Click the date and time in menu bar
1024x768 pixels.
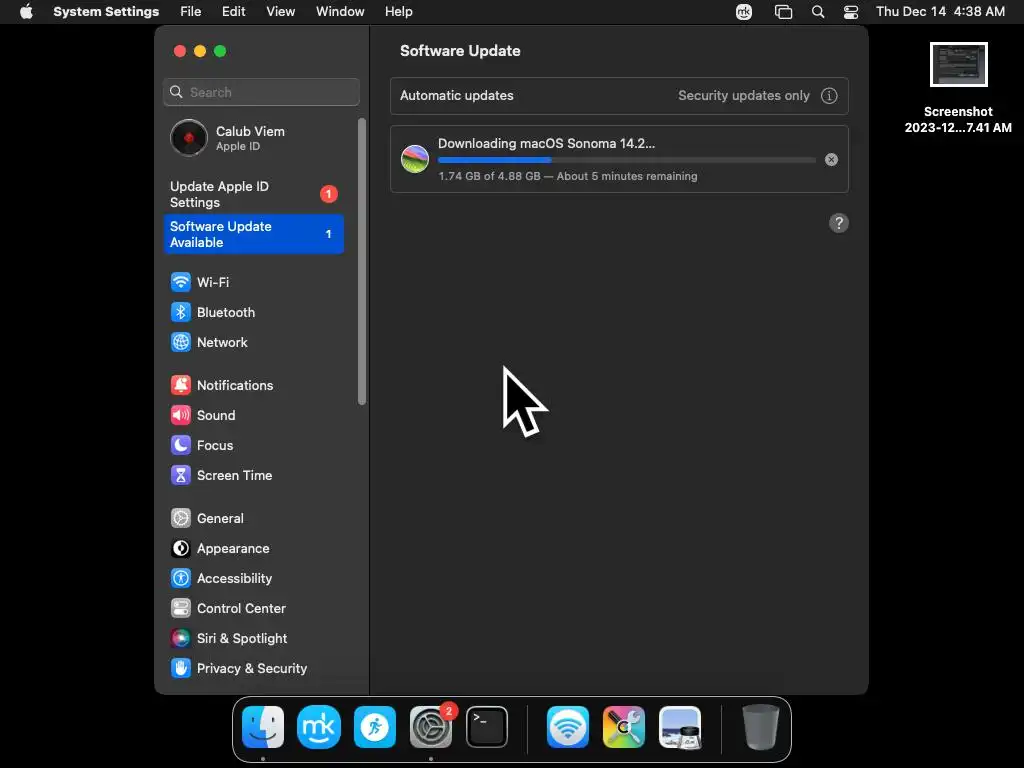point(940,12)
